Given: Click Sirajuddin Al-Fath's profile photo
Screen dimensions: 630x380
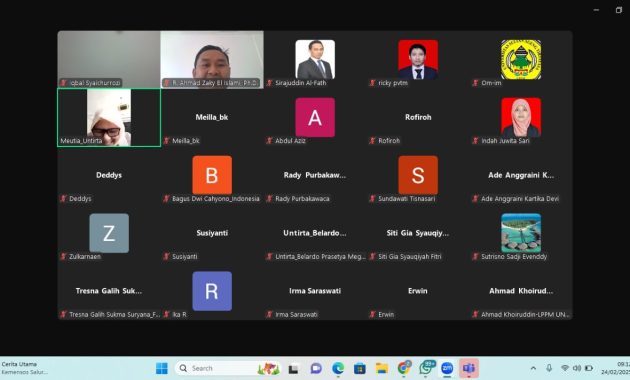Looking at the screenshot, I should (x=315, y=59).
